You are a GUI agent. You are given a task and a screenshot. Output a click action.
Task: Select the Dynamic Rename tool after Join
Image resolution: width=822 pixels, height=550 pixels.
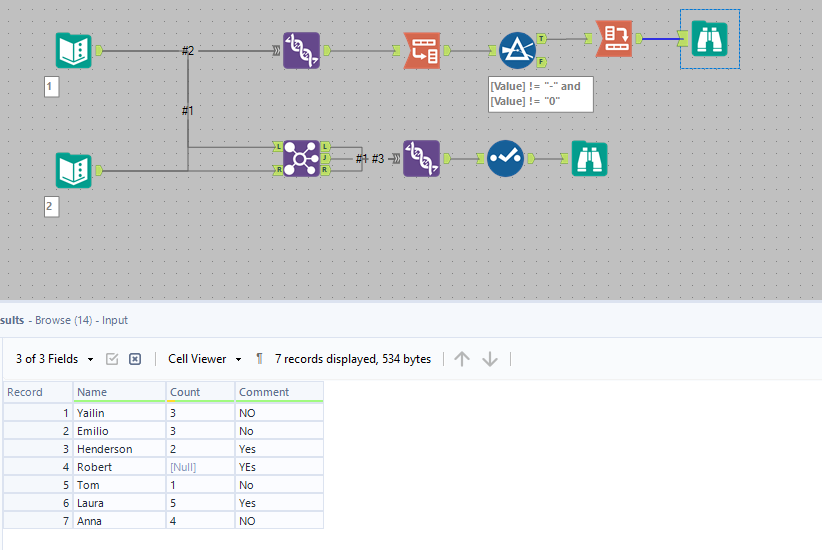tap(421, 158)
